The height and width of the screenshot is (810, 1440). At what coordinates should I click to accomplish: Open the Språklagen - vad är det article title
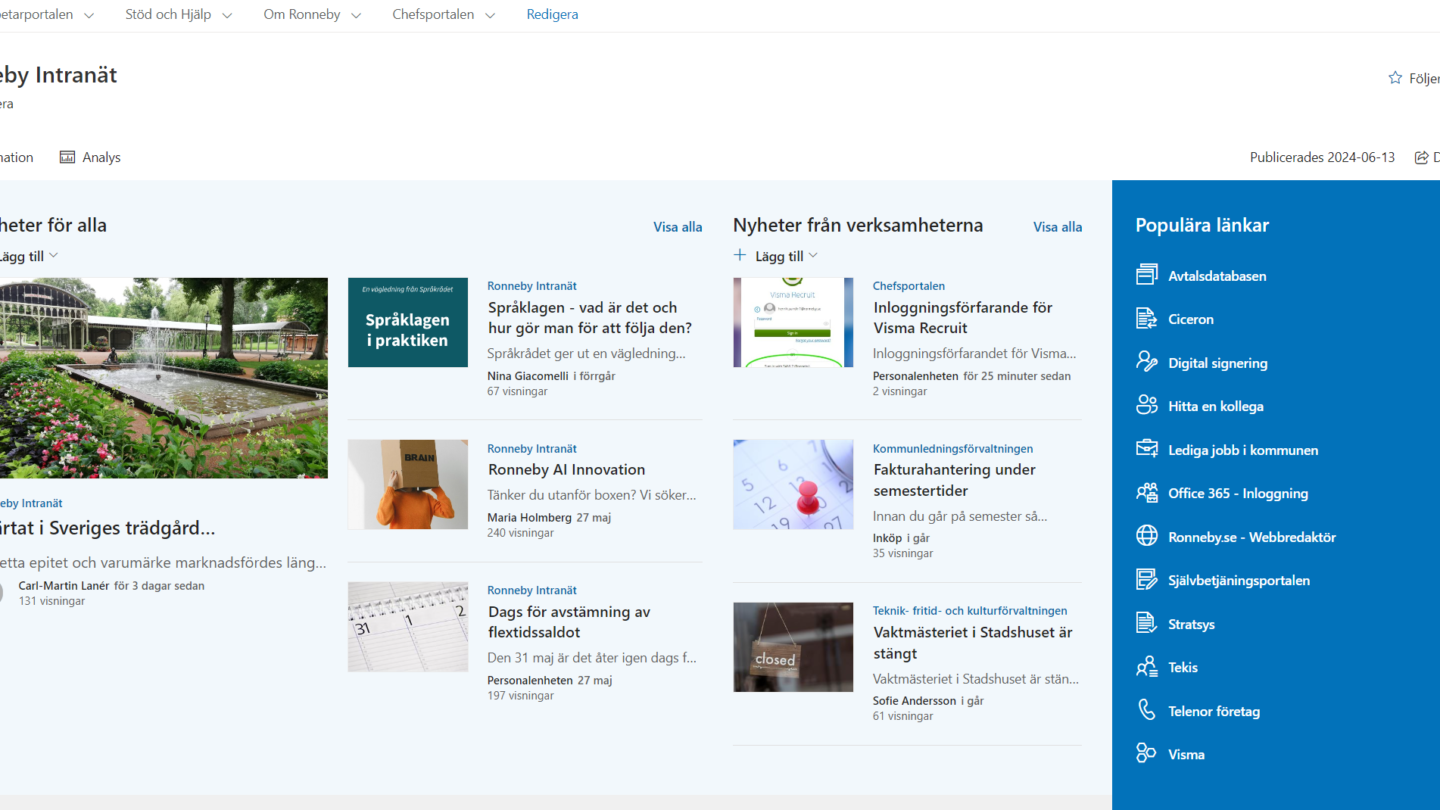click(x=590, y=318)
